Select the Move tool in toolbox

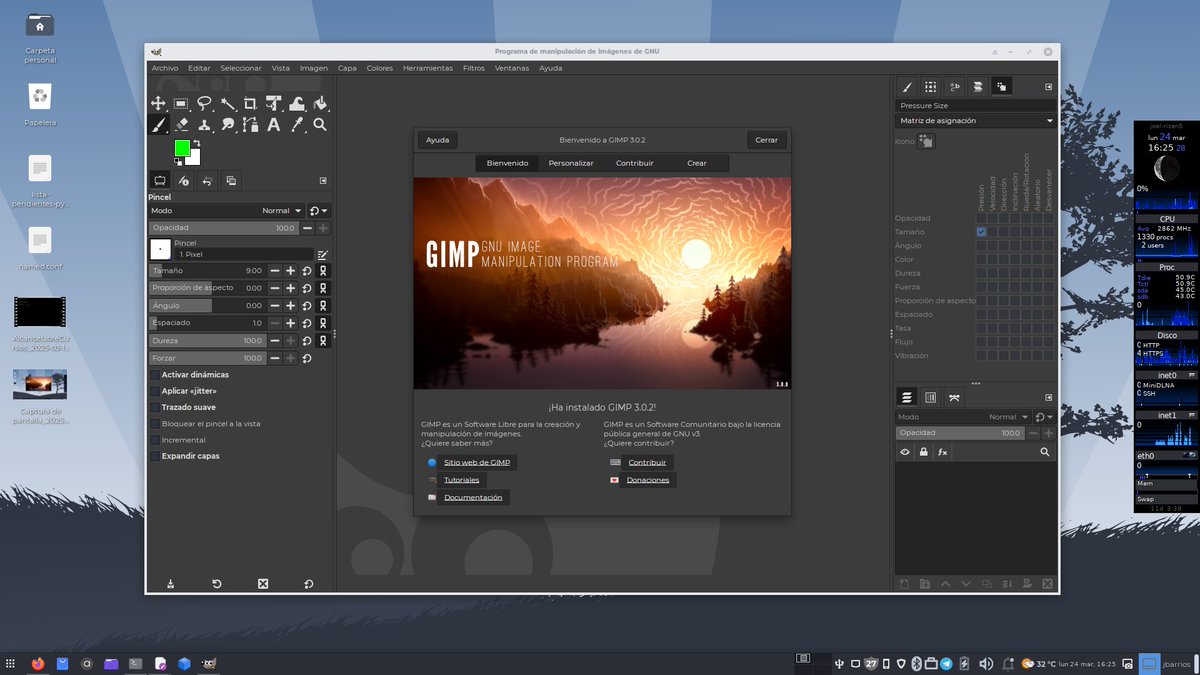(158, 103)
